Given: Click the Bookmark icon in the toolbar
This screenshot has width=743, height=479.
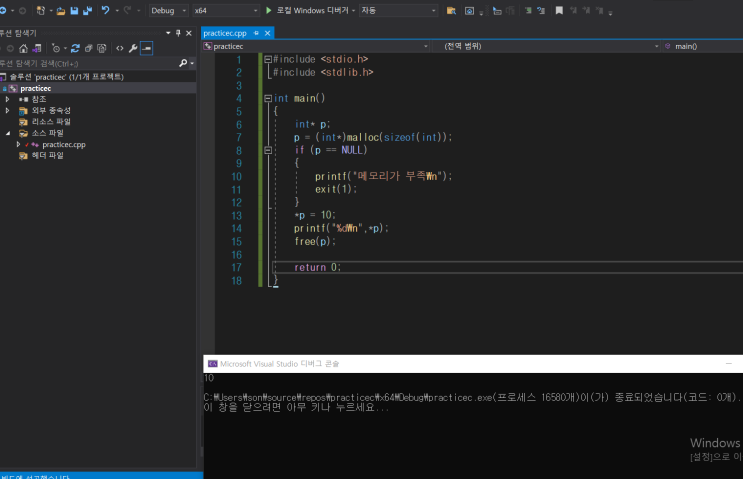Looking at the screenshot, I should pos(559,10).
